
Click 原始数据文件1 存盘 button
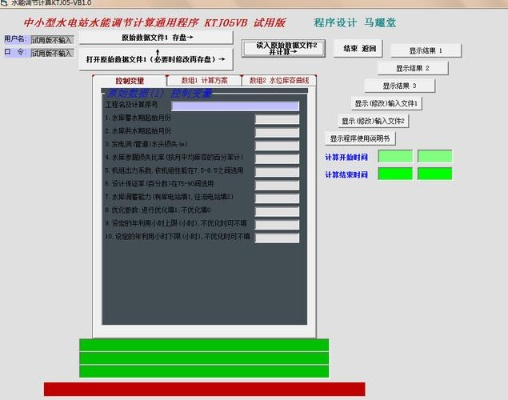tap(156, 38)
